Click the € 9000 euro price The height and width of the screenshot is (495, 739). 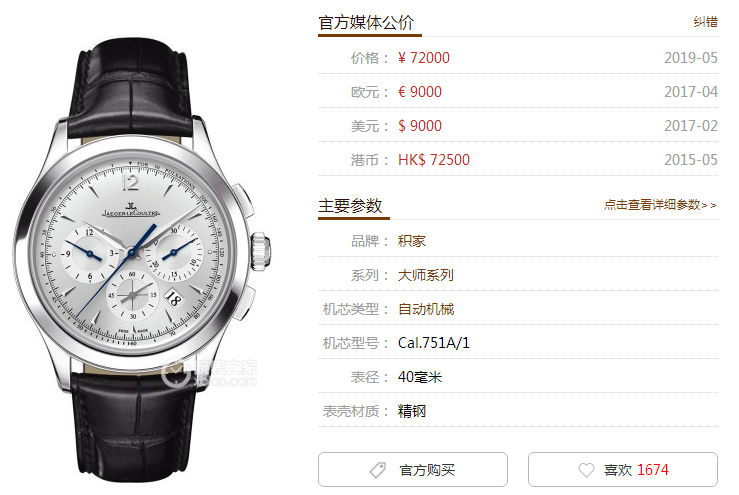[x=420, y=91]
